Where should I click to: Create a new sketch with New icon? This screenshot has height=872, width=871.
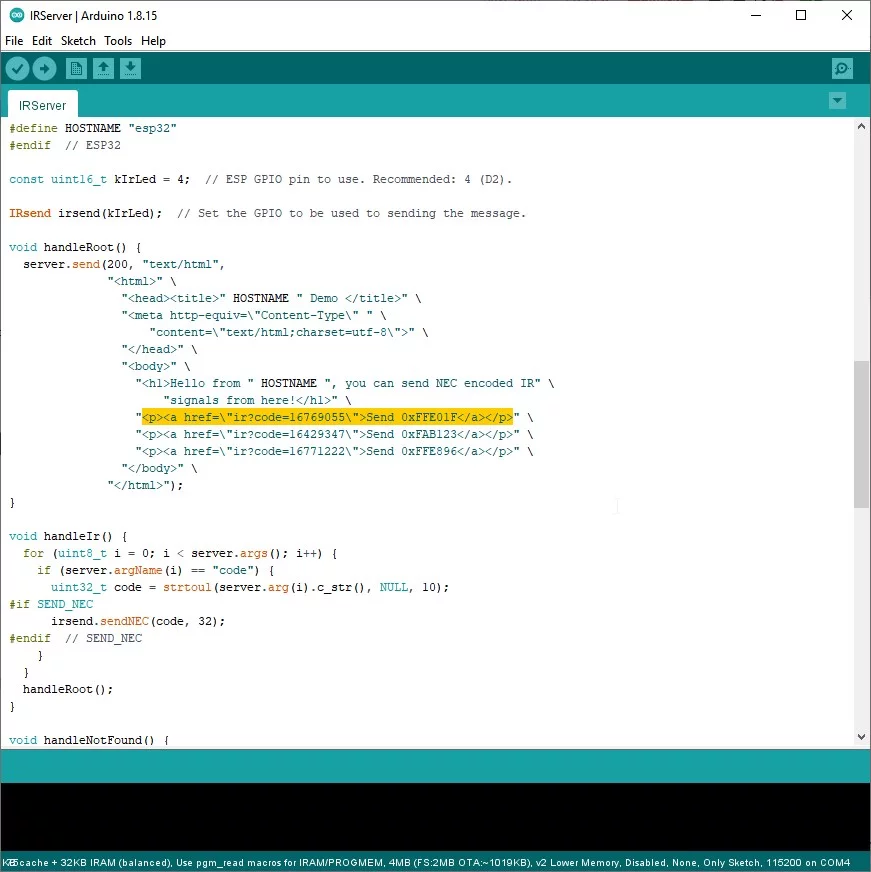click(76, 69)
